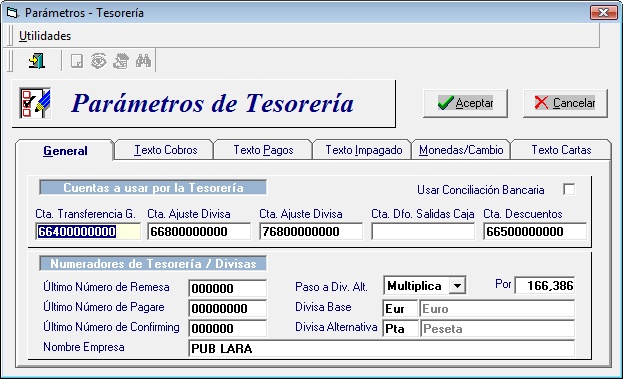Click the toolbar grip handle beside the exit icon
623x379 pixels.
(x=10, y=61)
